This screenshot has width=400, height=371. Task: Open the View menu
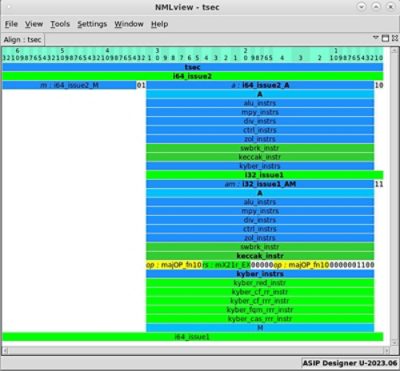(34, 24)
